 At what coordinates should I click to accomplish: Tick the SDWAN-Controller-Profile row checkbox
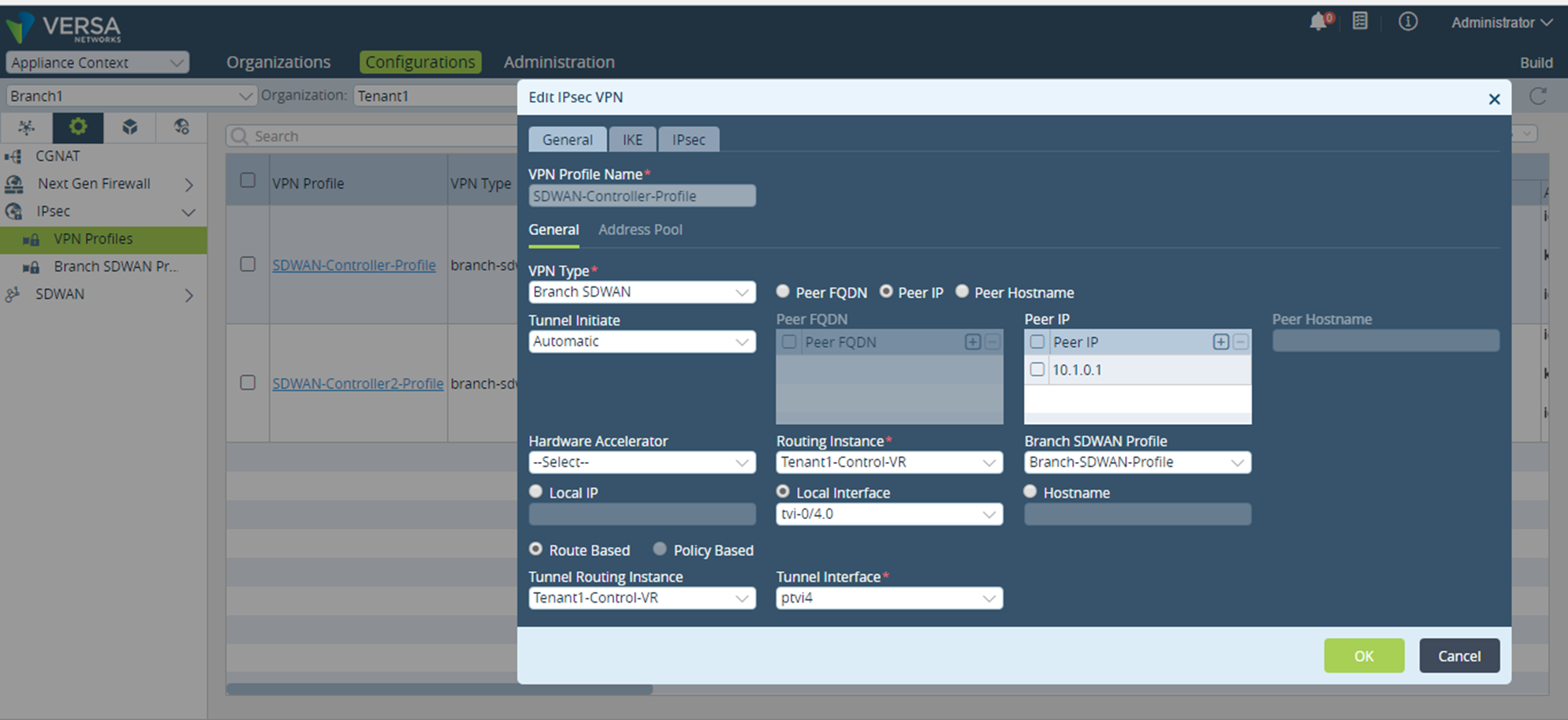pyautogui.click(x=248, y=264)
